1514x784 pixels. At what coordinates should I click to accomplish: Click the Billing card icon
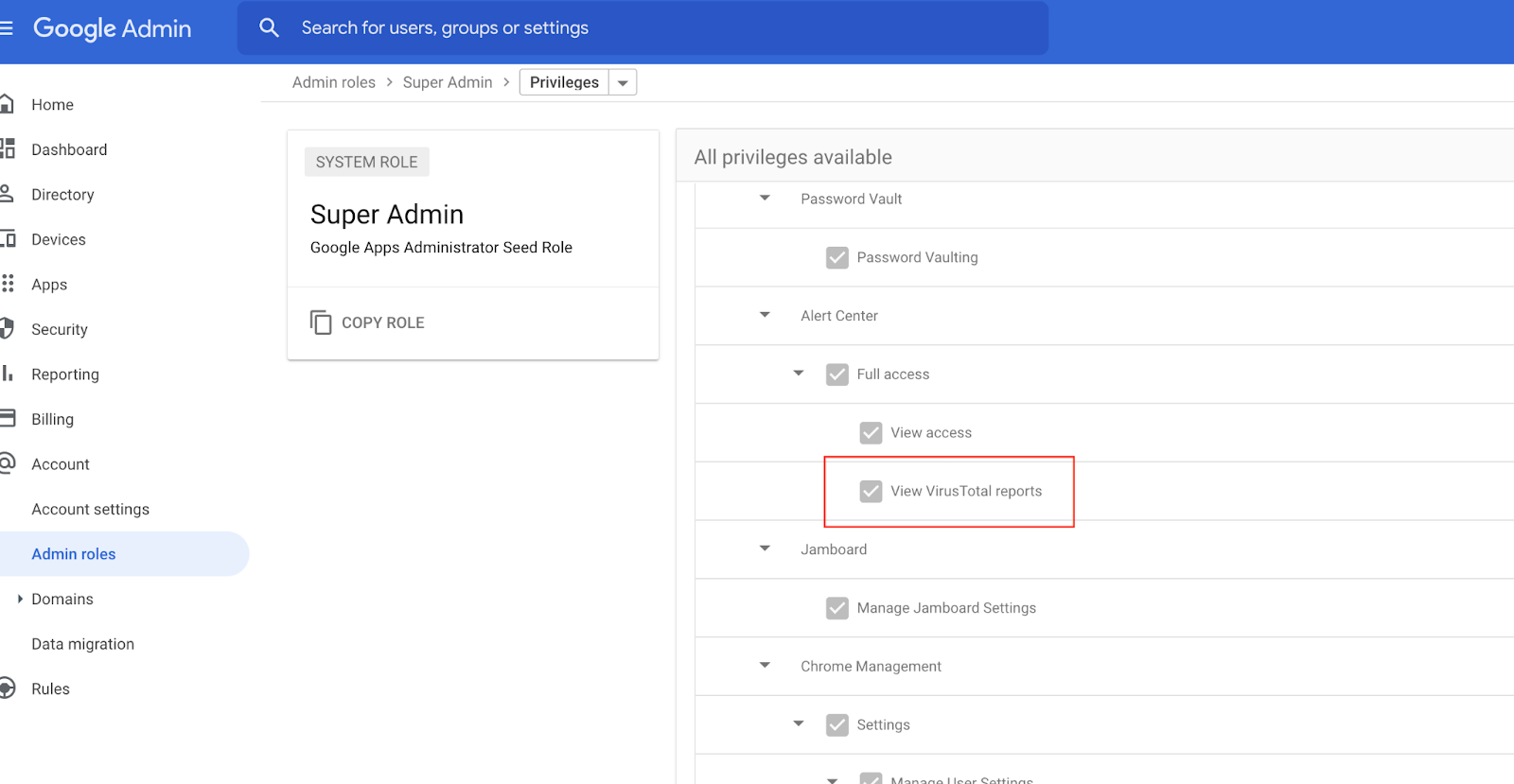(x=8, y=418)
